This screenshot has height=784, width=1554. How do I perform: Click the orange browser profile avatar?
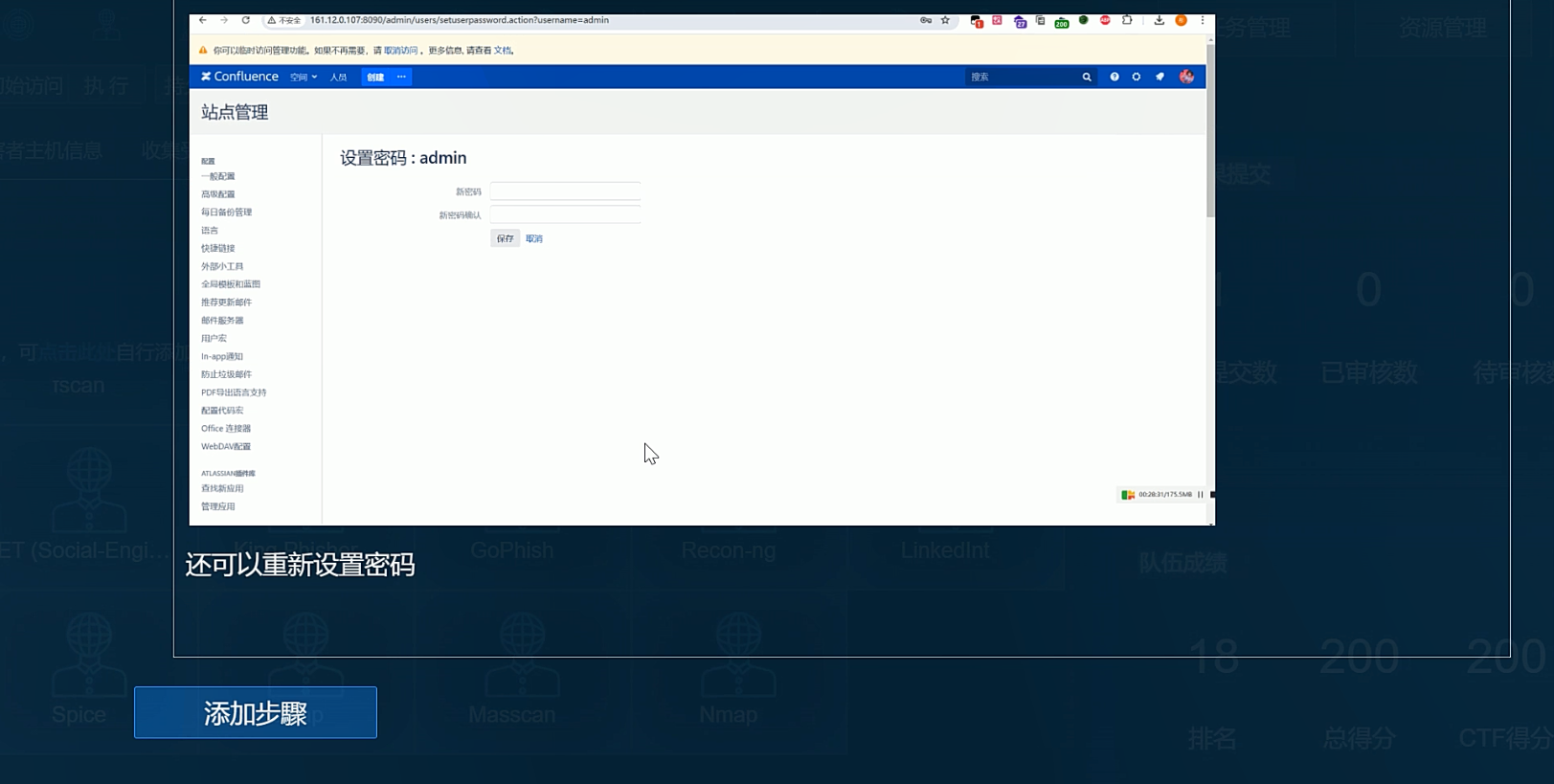pyautogui.click(x=1182, y=20)
